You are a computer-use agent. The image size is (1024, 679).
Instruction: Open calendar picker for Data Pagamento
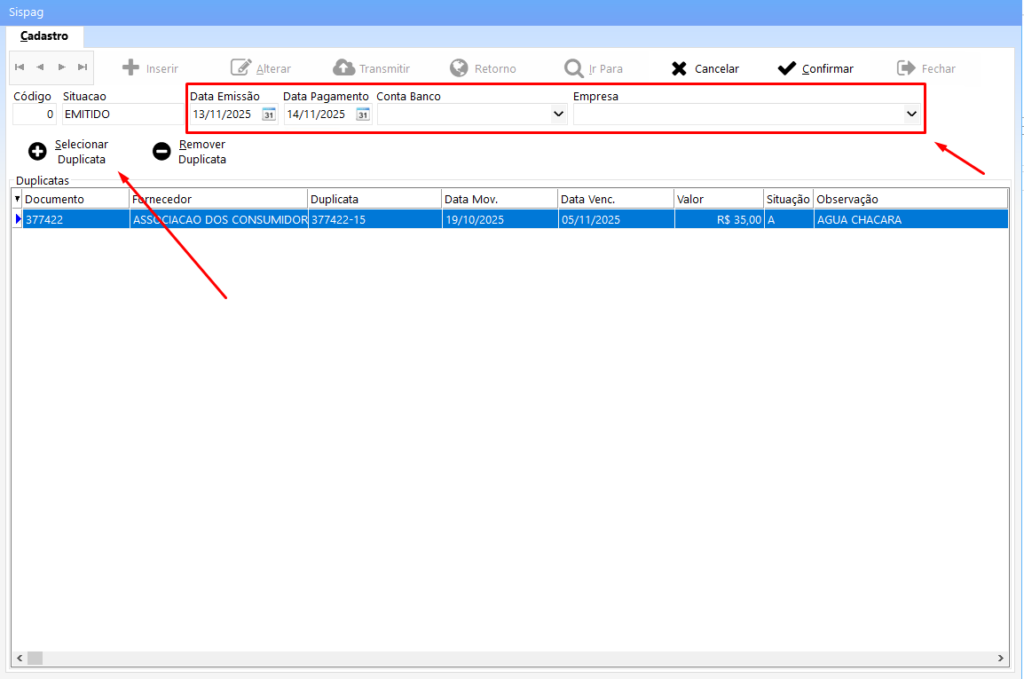(363, 114)
